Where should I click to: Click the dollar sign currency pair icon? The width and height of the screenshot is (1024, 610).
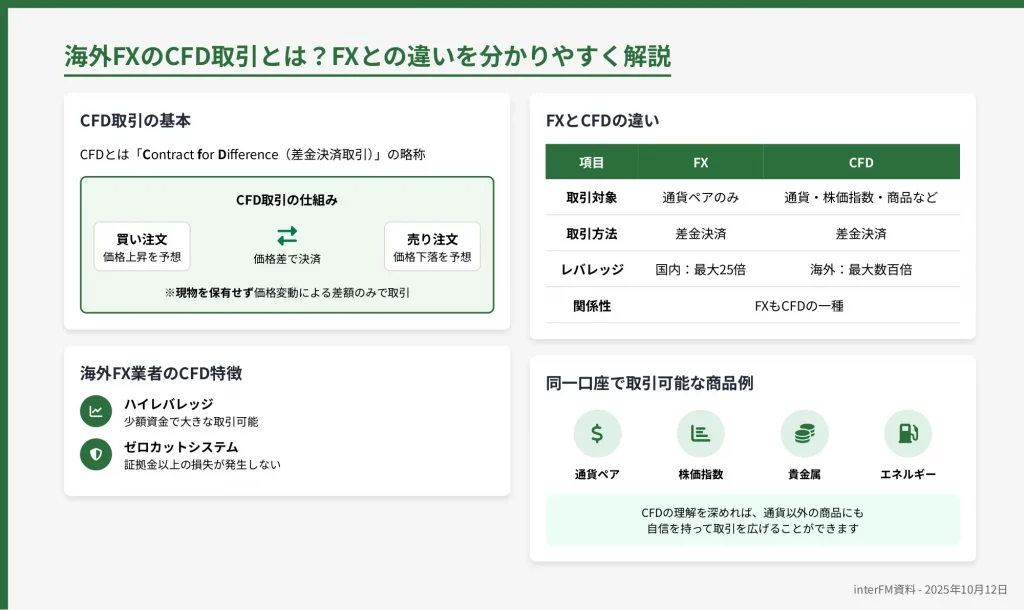pos(597,433)
